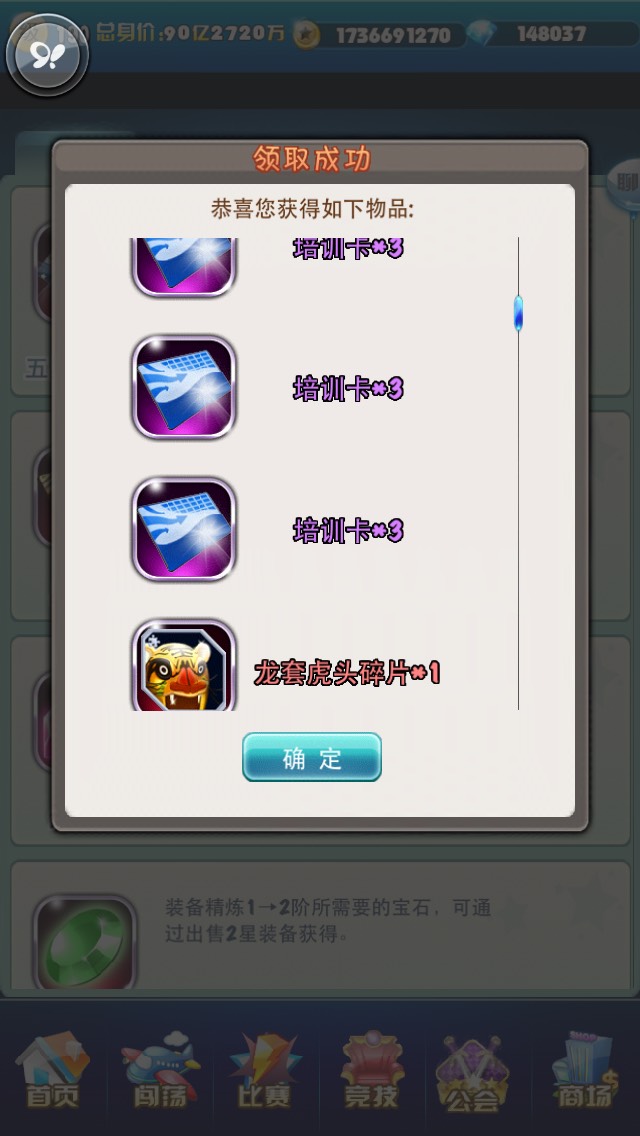Tap the middle 培训卡 training card icon
The width and height of the screenshot is (640, 1136).
pos(184,388)
